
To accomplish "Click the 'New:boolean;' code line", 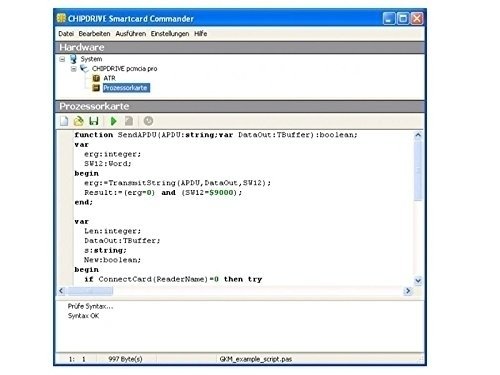I will pos(113,260).
